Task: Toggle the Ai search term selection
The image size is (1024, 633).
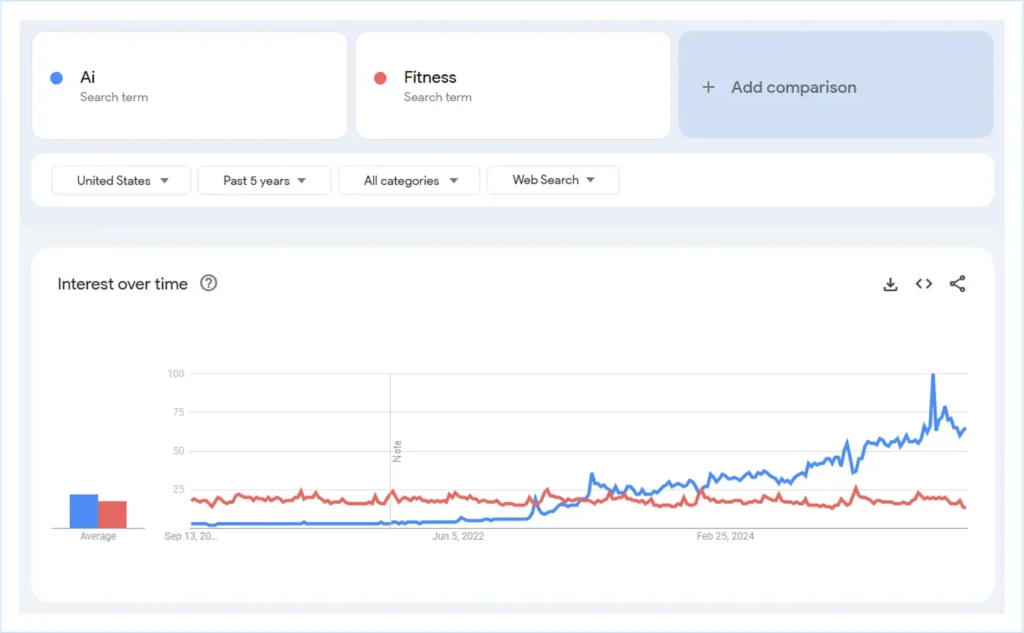Action: (x=188, y=84)
